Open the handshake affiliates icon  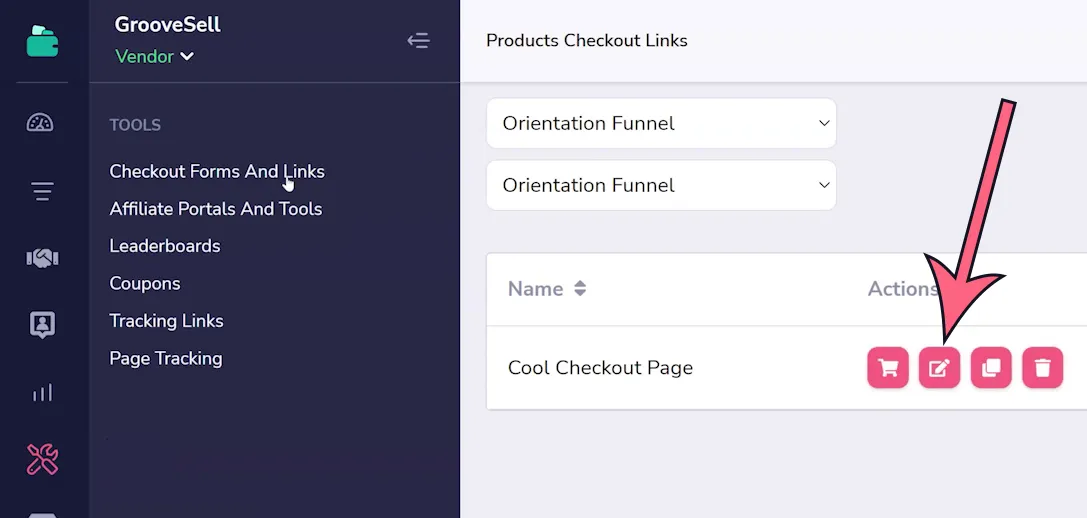[42, 258]
